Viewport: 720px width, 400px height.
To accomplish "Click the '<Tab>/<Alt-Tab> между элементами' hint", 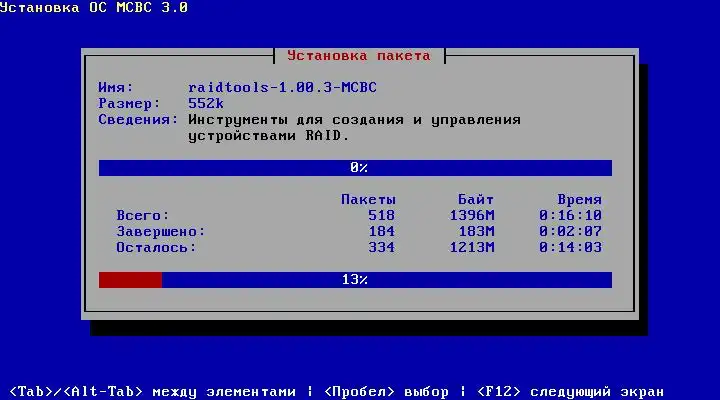I will point(152,392).
